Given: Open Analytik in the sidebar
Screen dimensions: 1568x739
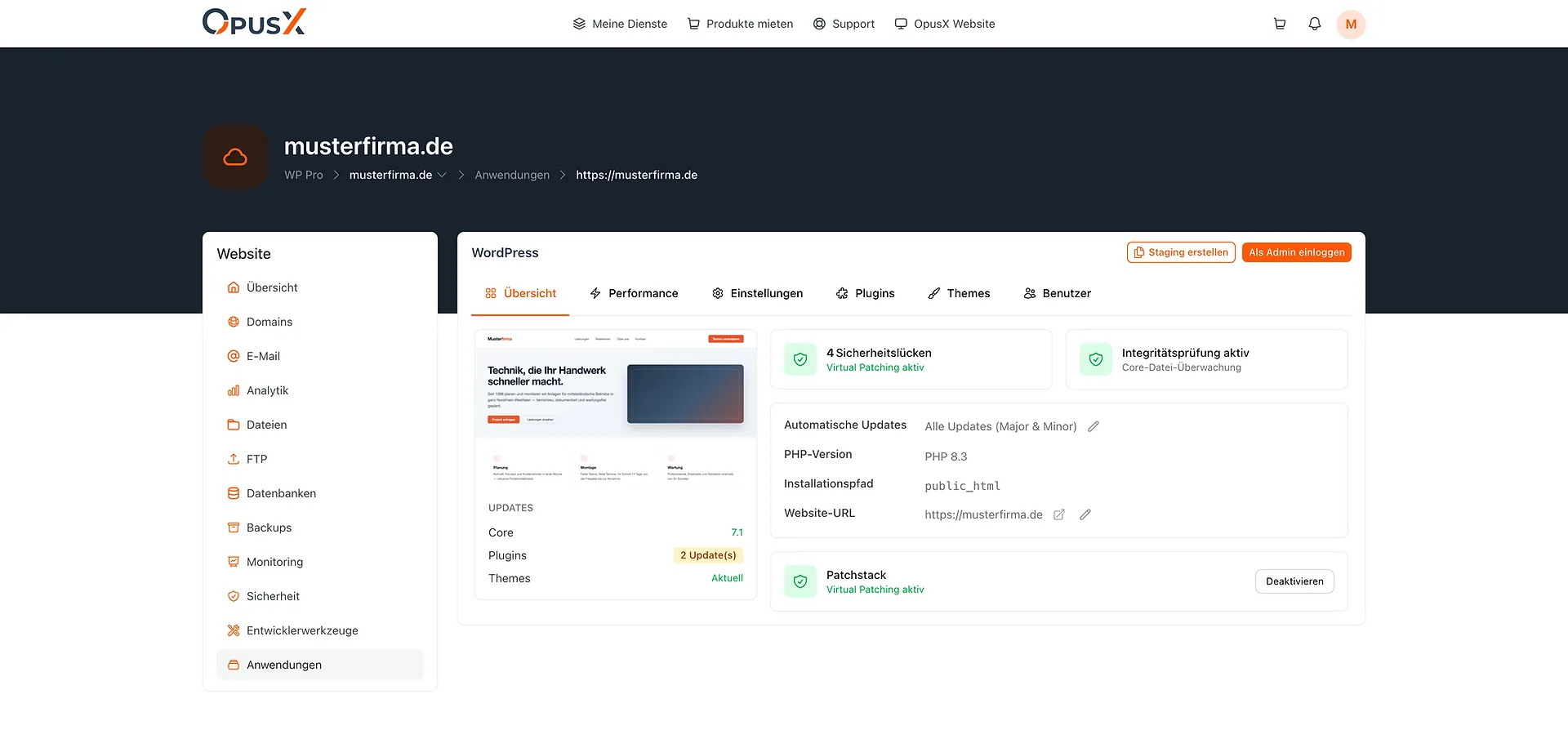Looking at the screenshot, I should click(320, 390).
